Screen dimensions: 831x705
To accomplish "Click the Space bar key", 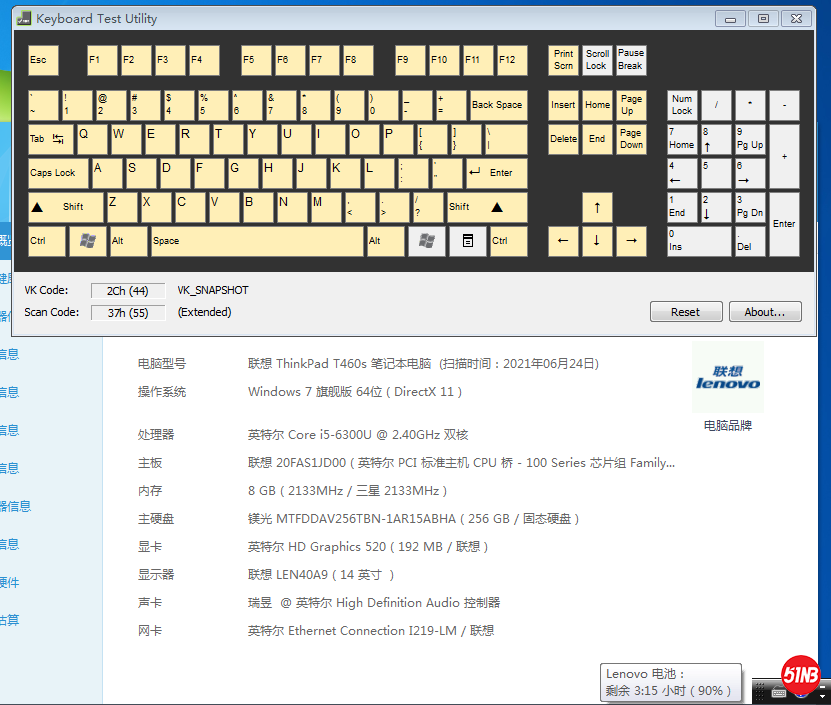I will tap(257, 241).
